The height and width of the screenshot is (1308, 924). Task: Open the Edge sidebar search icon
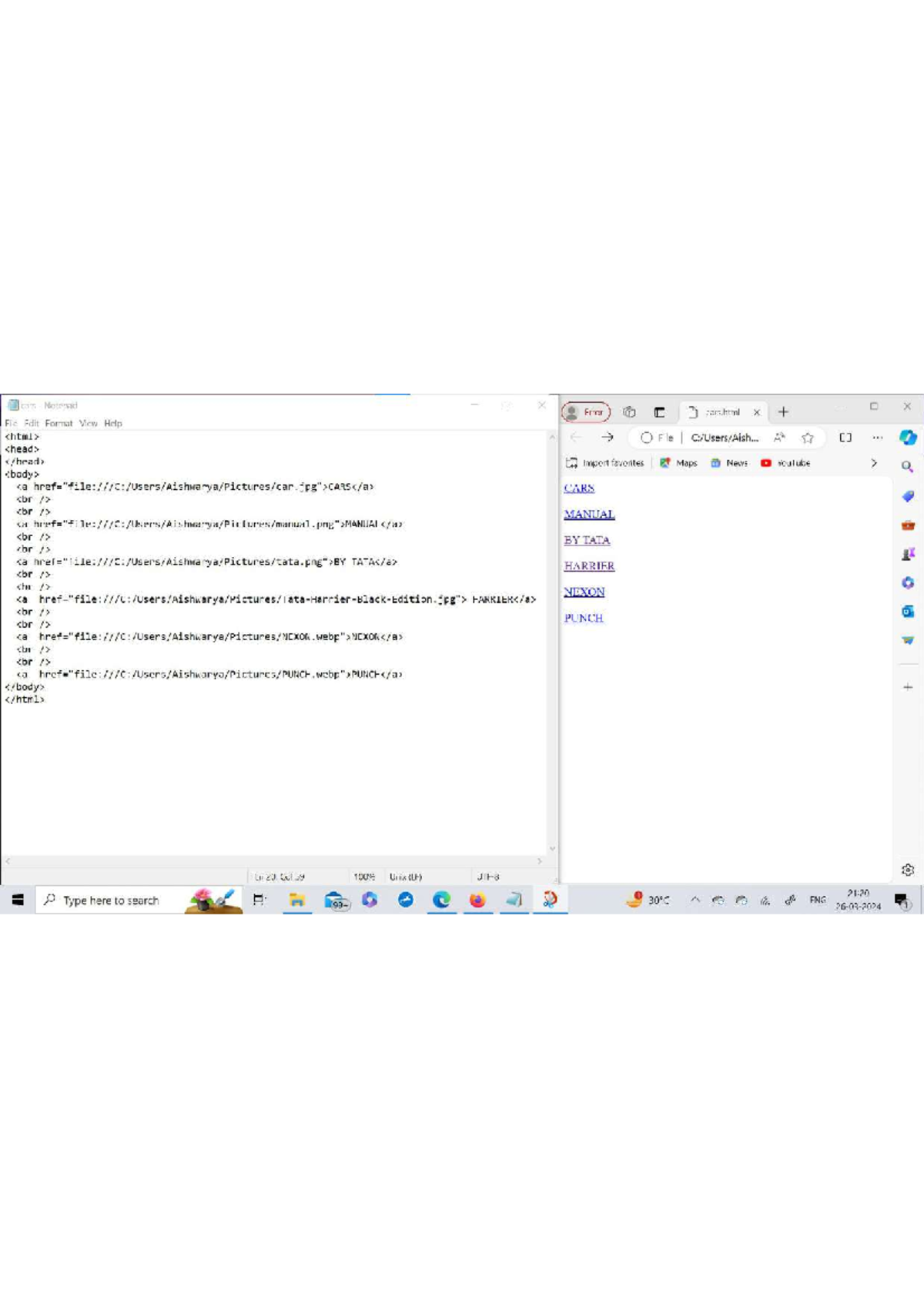(x=908, y=467)
